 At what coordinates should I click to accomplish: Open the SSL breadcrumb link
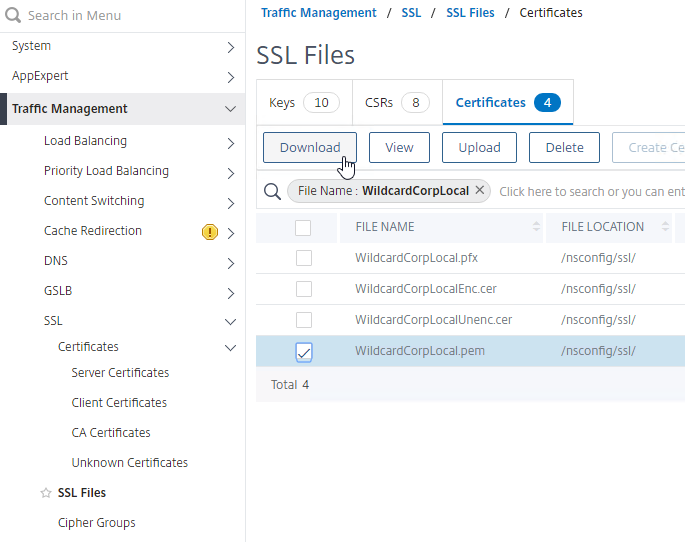411,13
